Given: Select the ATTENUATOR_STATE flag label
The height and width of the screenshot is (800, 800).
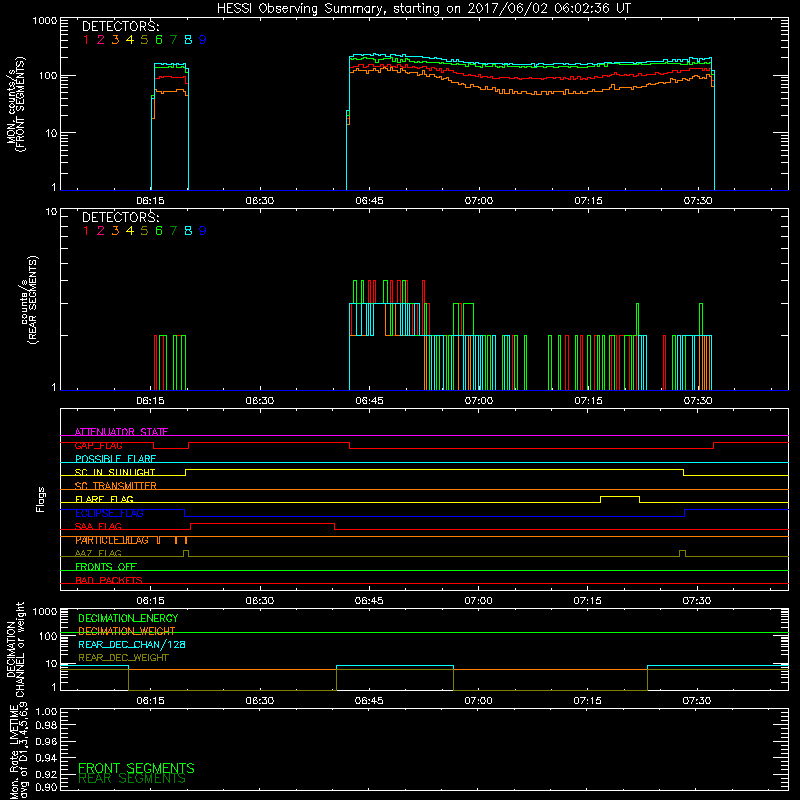Looking at the screenshot, I should tap(121, 432).
